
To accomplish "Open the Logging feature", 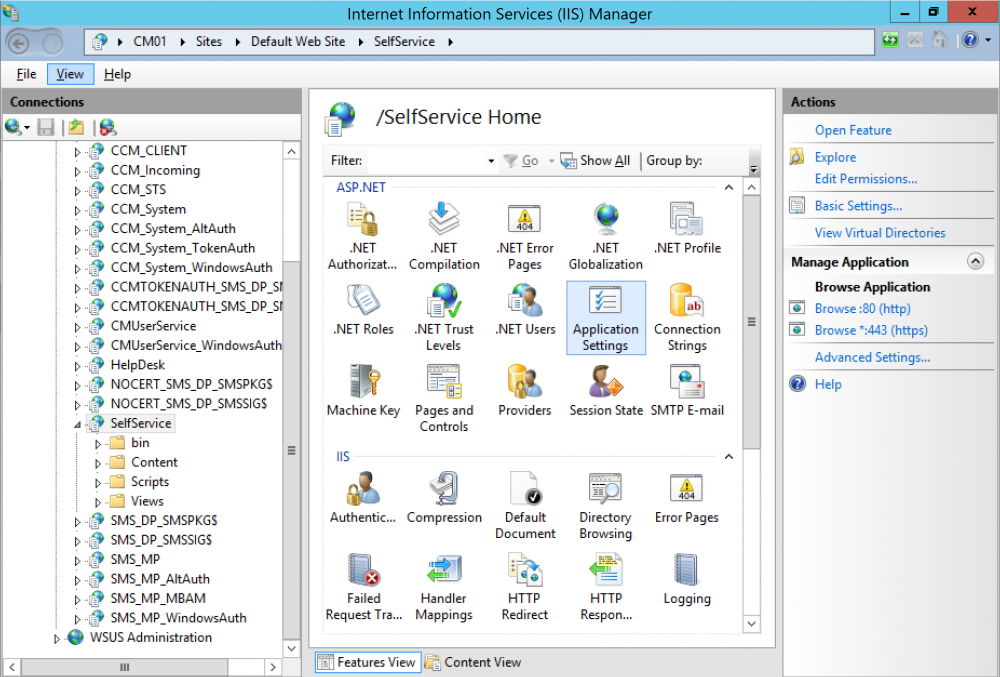I will [x=687, y=579].
